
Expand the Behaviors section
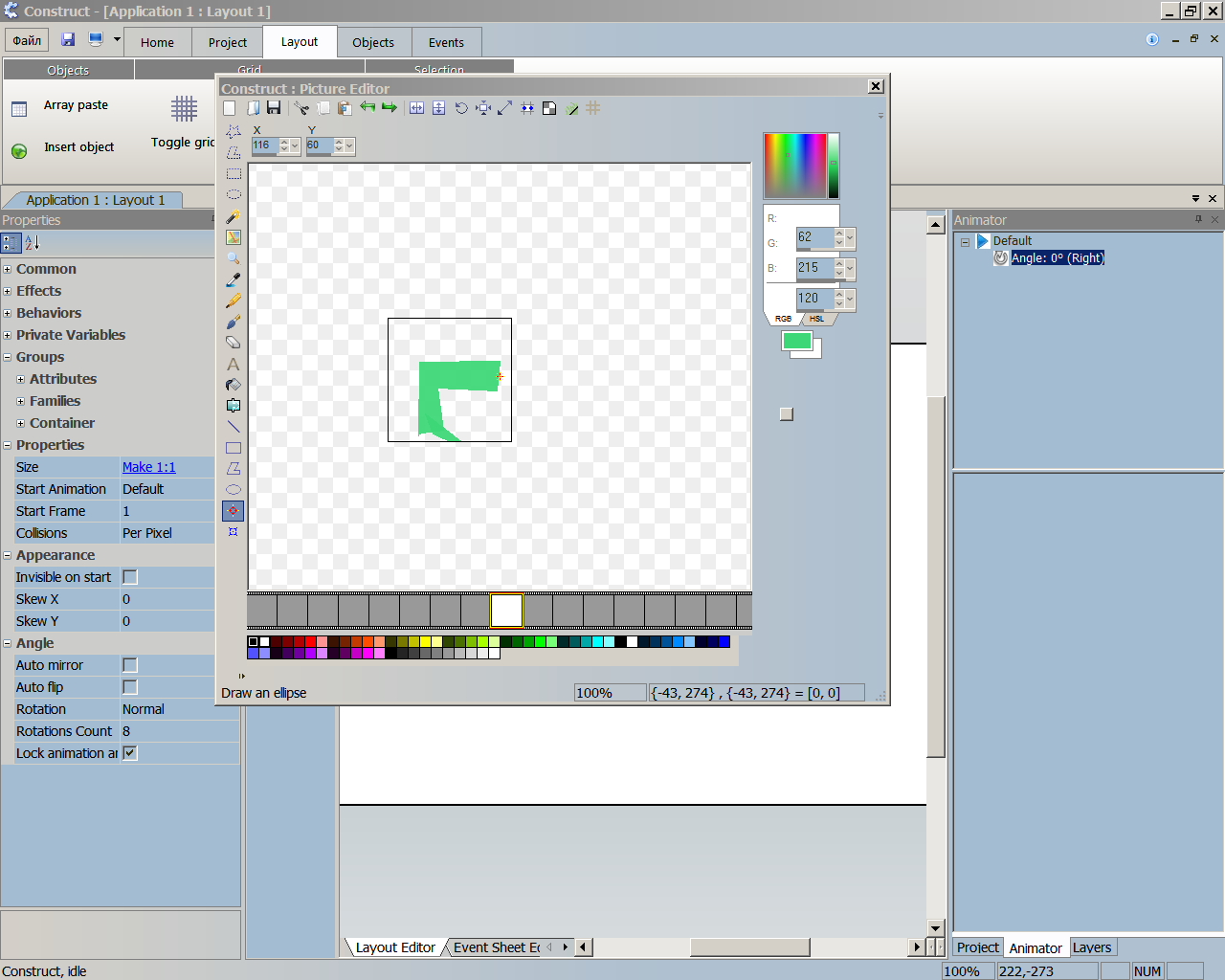pyautogui.click(x=8, y=314)
